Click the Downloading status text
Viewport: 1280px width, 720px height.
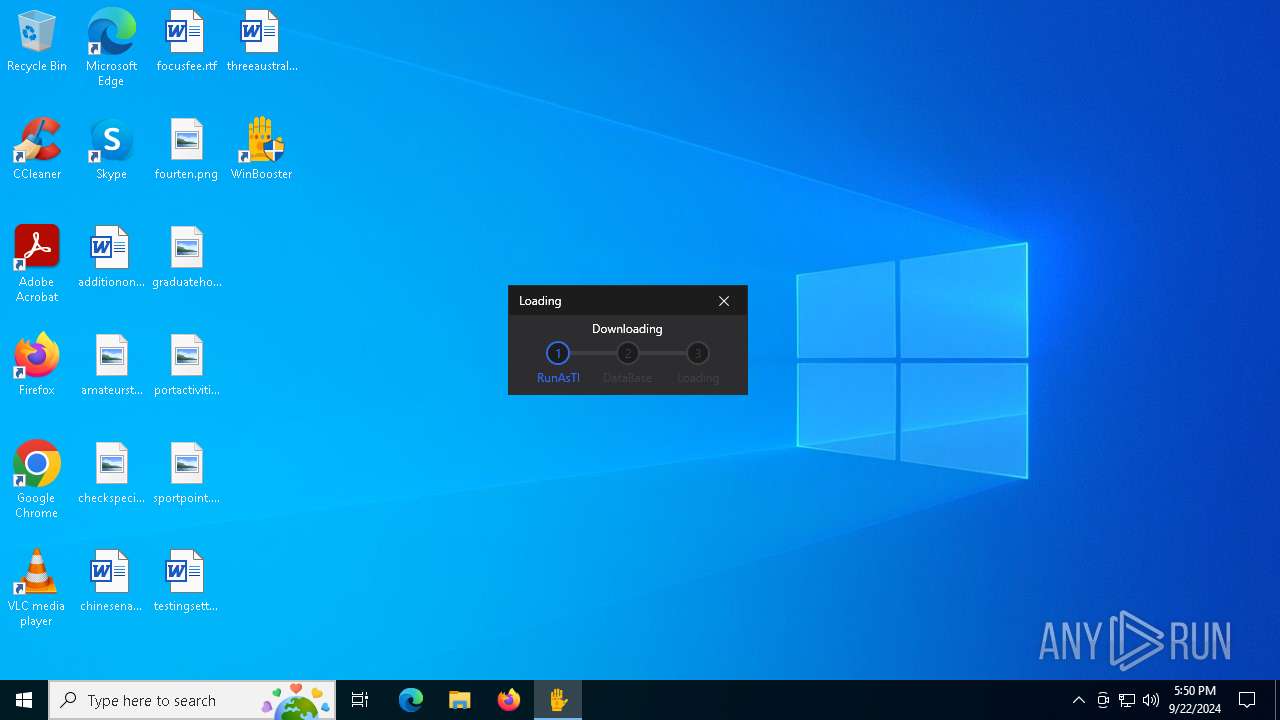coord(627,329)
